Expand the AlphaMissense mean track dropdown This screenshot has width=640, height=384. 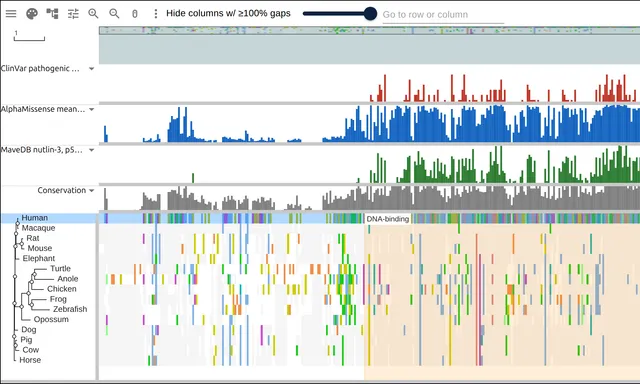click(x=91, y=109)
